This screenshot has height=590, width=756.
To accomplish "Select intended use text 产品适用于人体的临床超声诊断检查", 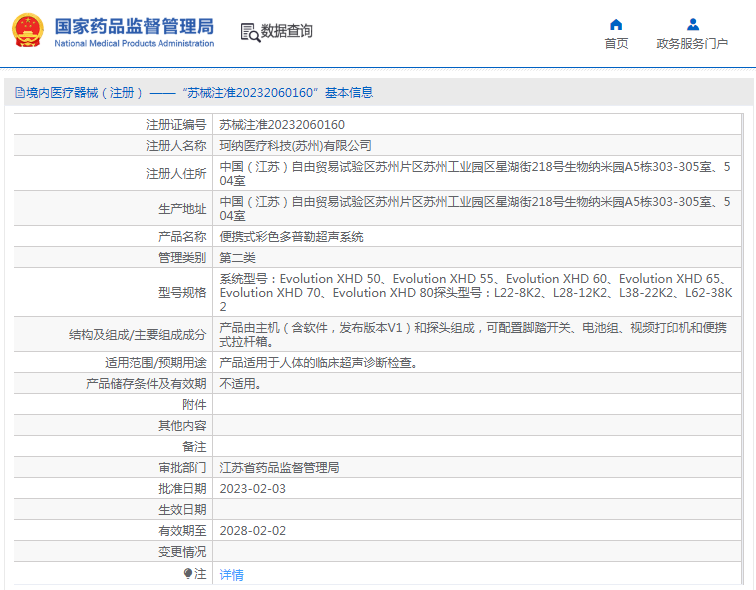I will pyautogui.click(x=318, y=362).
